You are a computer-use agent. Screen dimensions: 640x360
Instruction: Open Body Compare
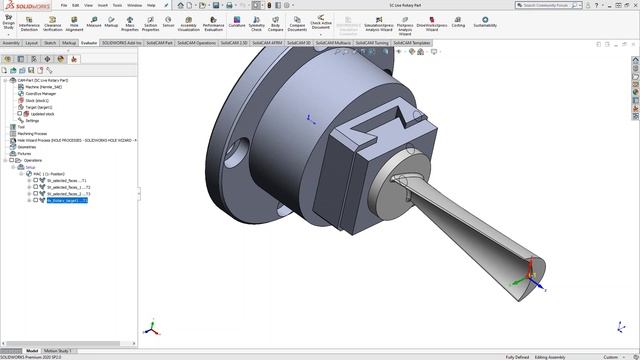coord(276,24)
